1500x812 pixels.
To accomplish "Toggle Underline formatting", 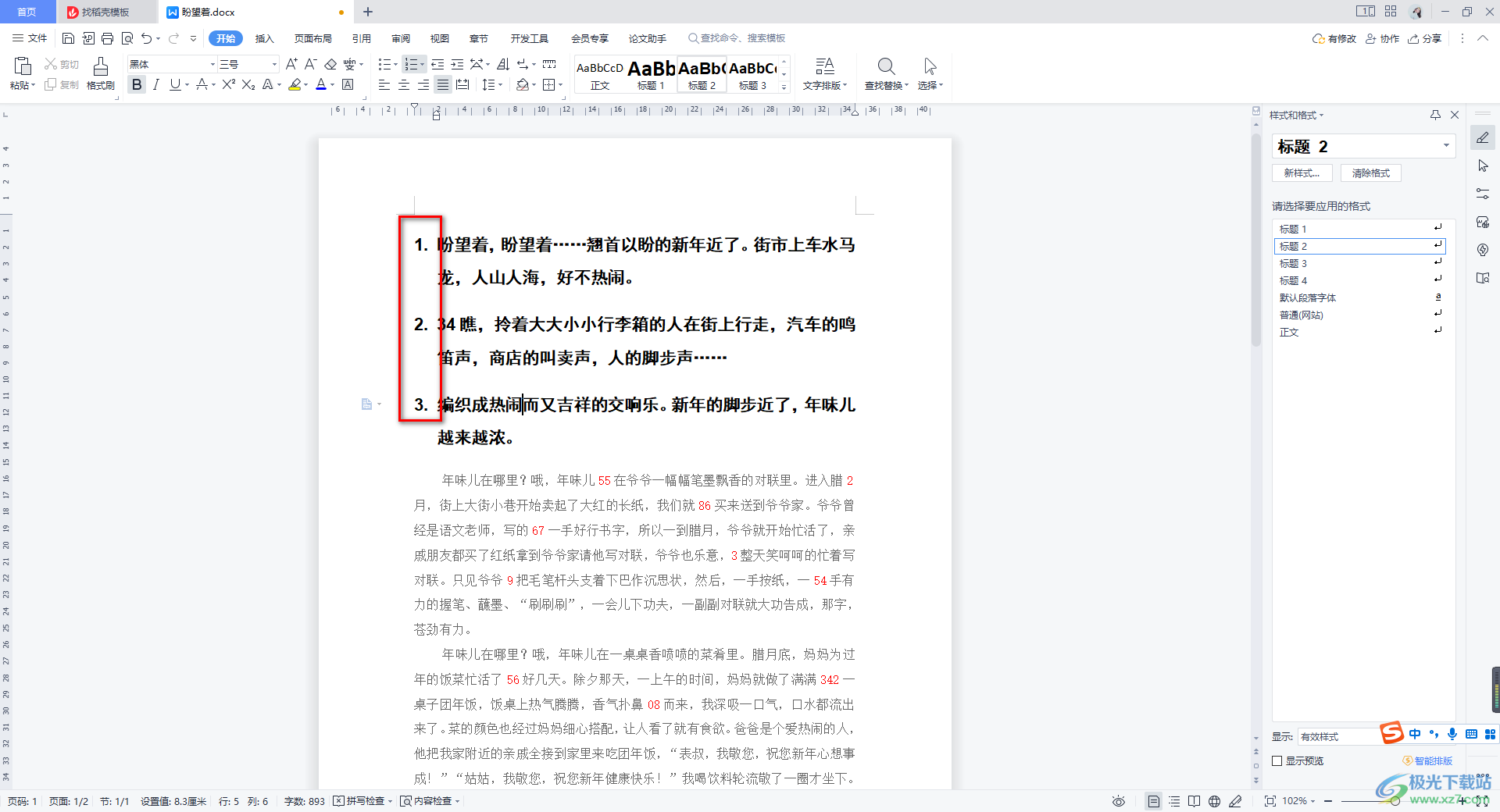I will click(x=174, y=84).
